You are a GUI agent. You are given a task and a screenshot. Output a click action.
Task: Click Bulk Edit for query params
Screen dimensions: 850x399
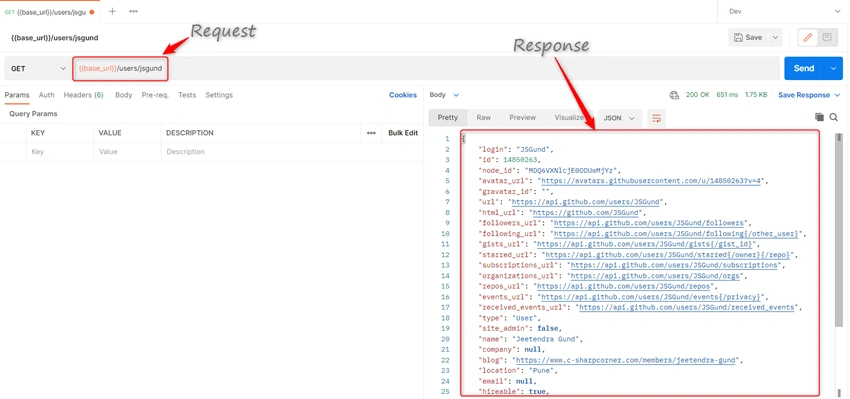point(403,133)
